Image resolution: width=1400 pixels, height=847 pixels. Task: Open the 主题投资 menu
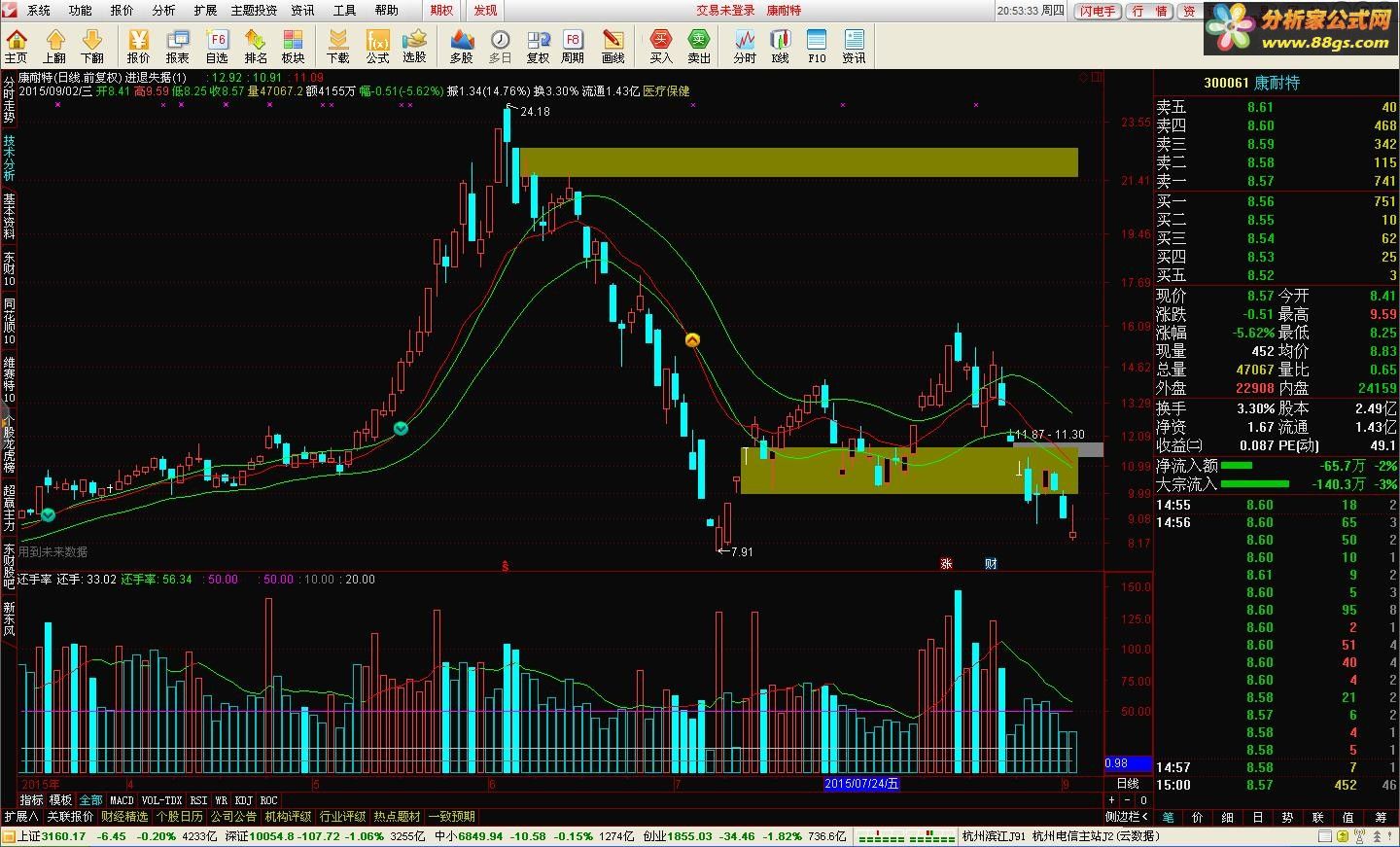point(254,11)
